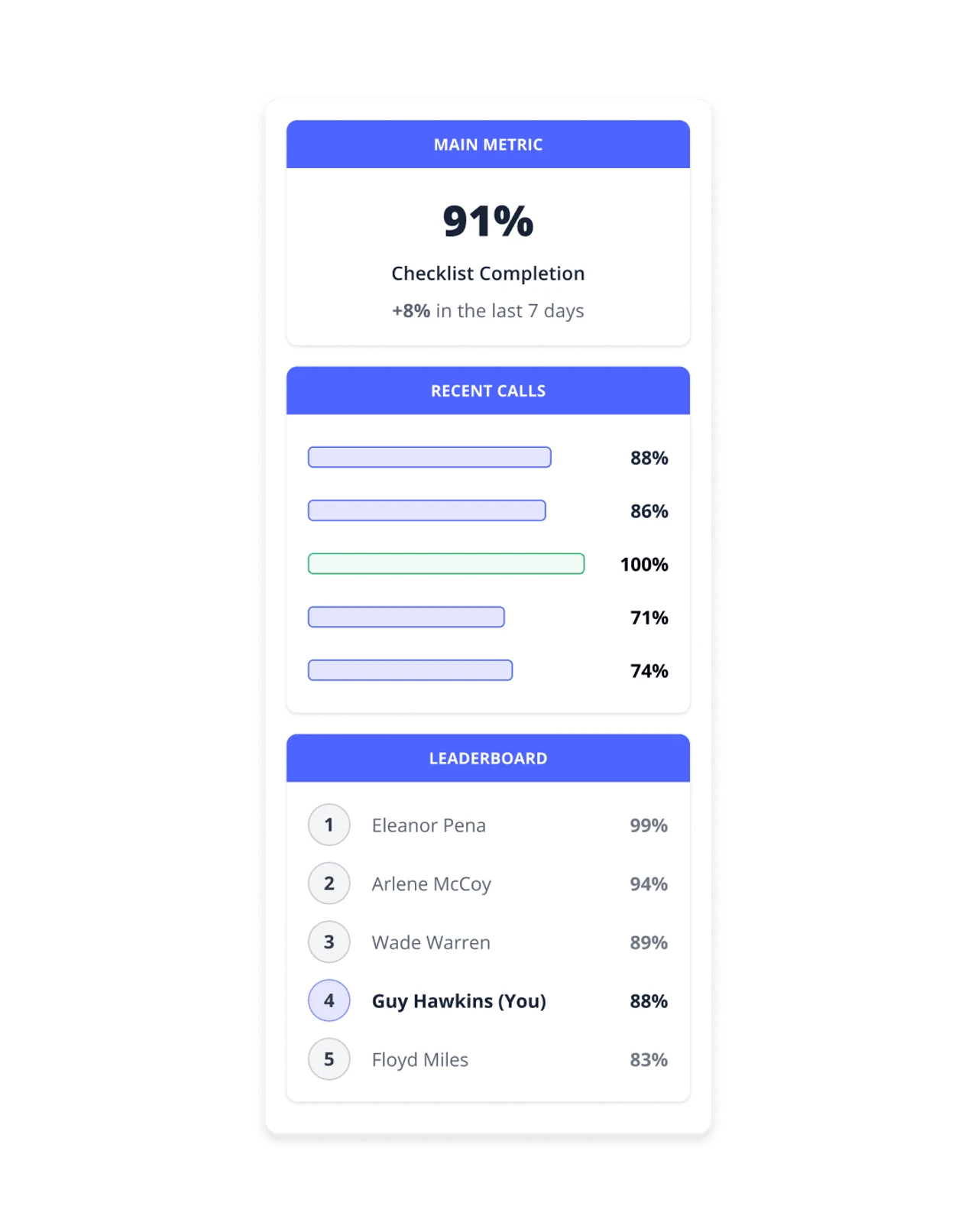This screenshot has width=978, height=1232.
Task: Click the 91% main metric value
Action: [488, 221]
